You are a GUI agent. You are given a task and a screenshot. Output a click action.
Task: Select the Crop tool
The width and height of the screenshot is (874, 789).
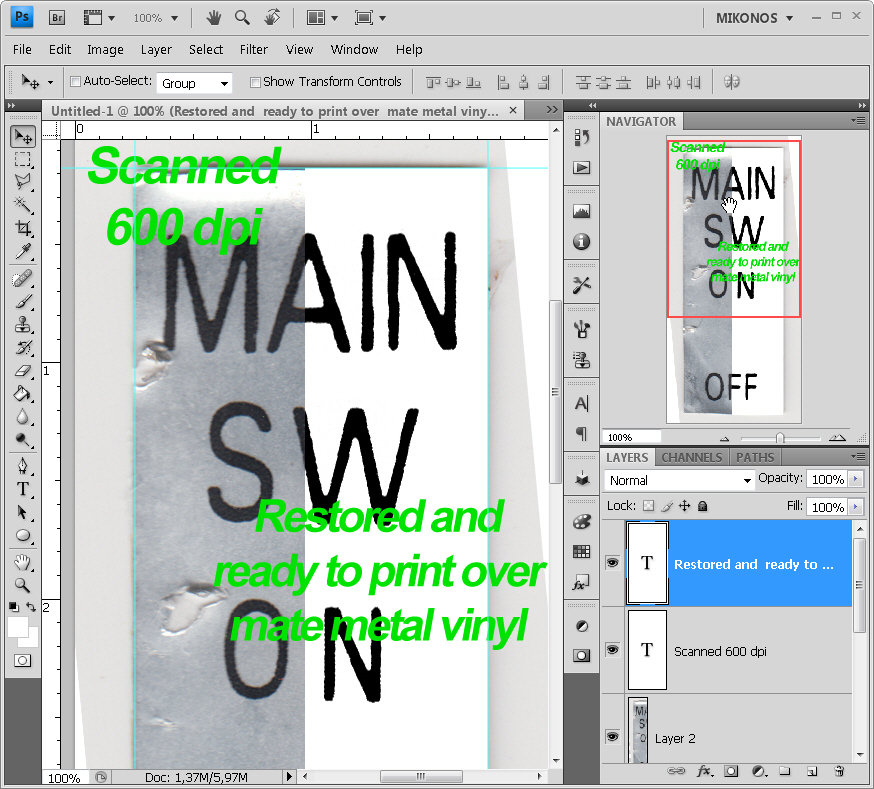(22, 228)
